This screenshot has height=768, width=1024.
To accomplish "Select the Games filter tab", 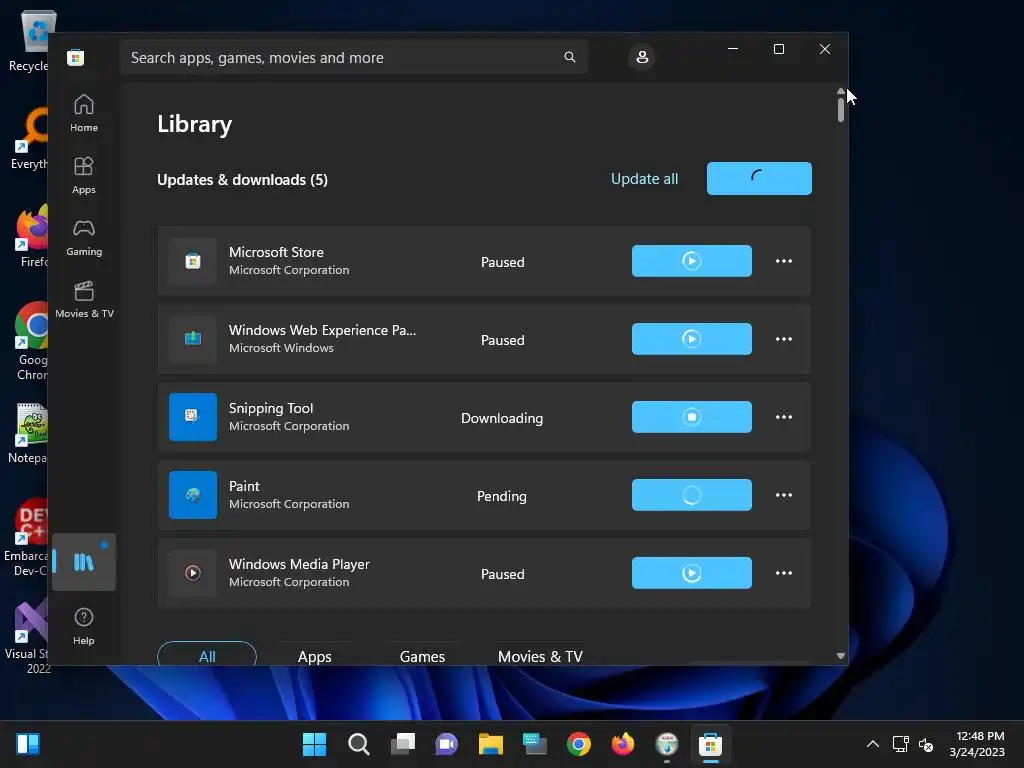I will pos(423,656).
